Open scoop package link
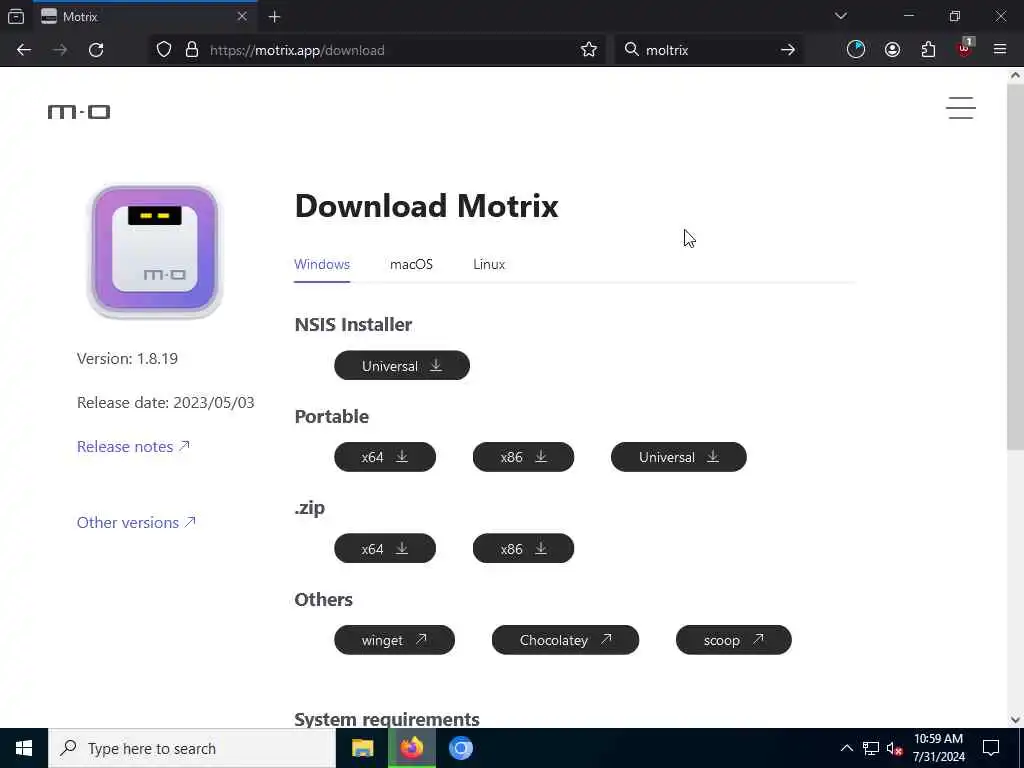Image resolution: width=1024 pixels, height=768 pixels. click(733, 640)
